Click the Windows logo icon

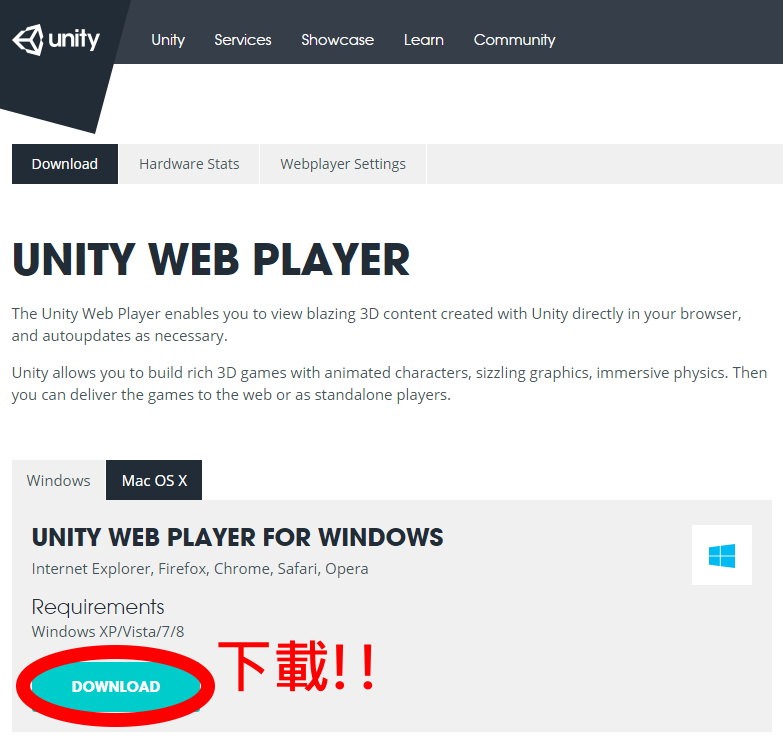pos(721,555)
